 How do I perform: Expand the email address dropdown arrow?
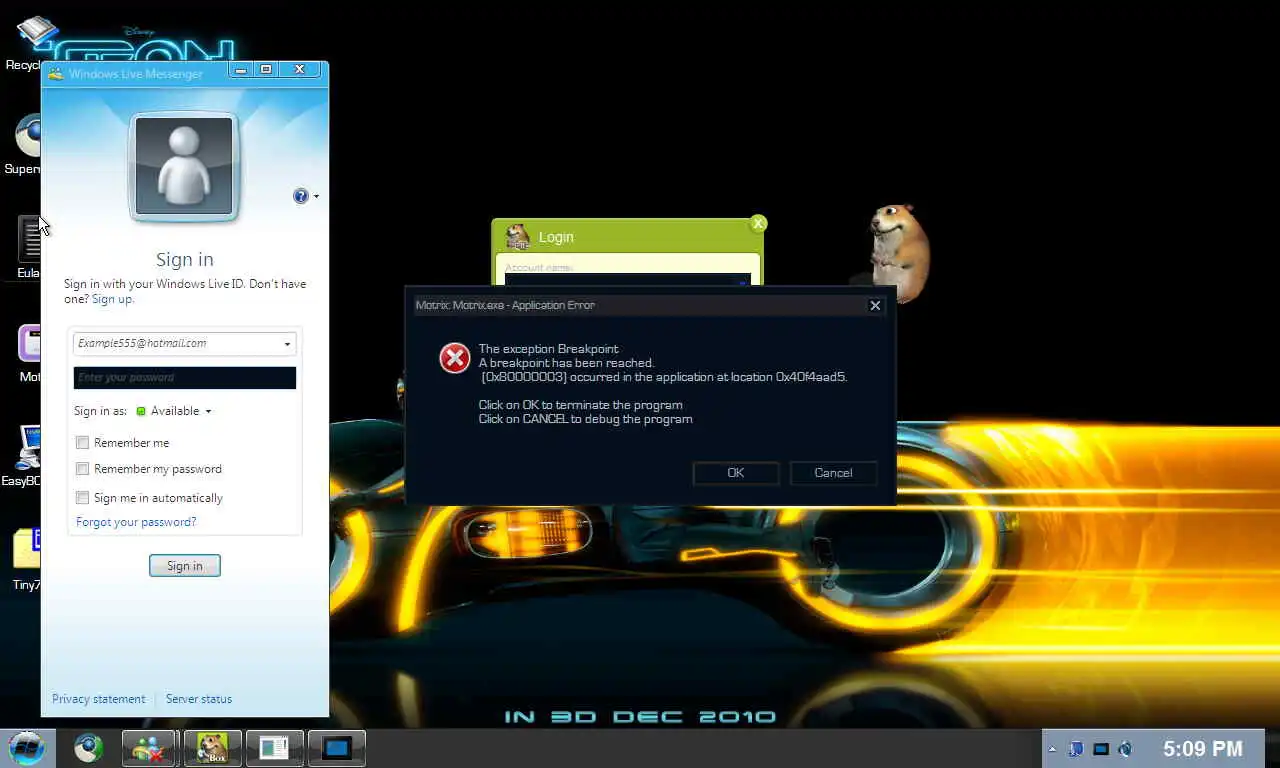287,344
